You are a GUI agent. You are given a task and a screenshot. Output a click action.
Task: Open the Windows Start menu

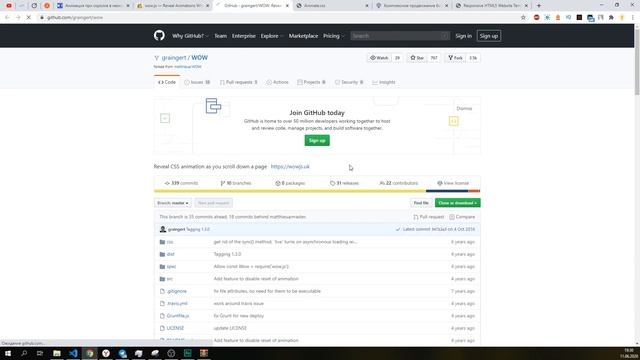pyautogui.click(x=8, y=353)
